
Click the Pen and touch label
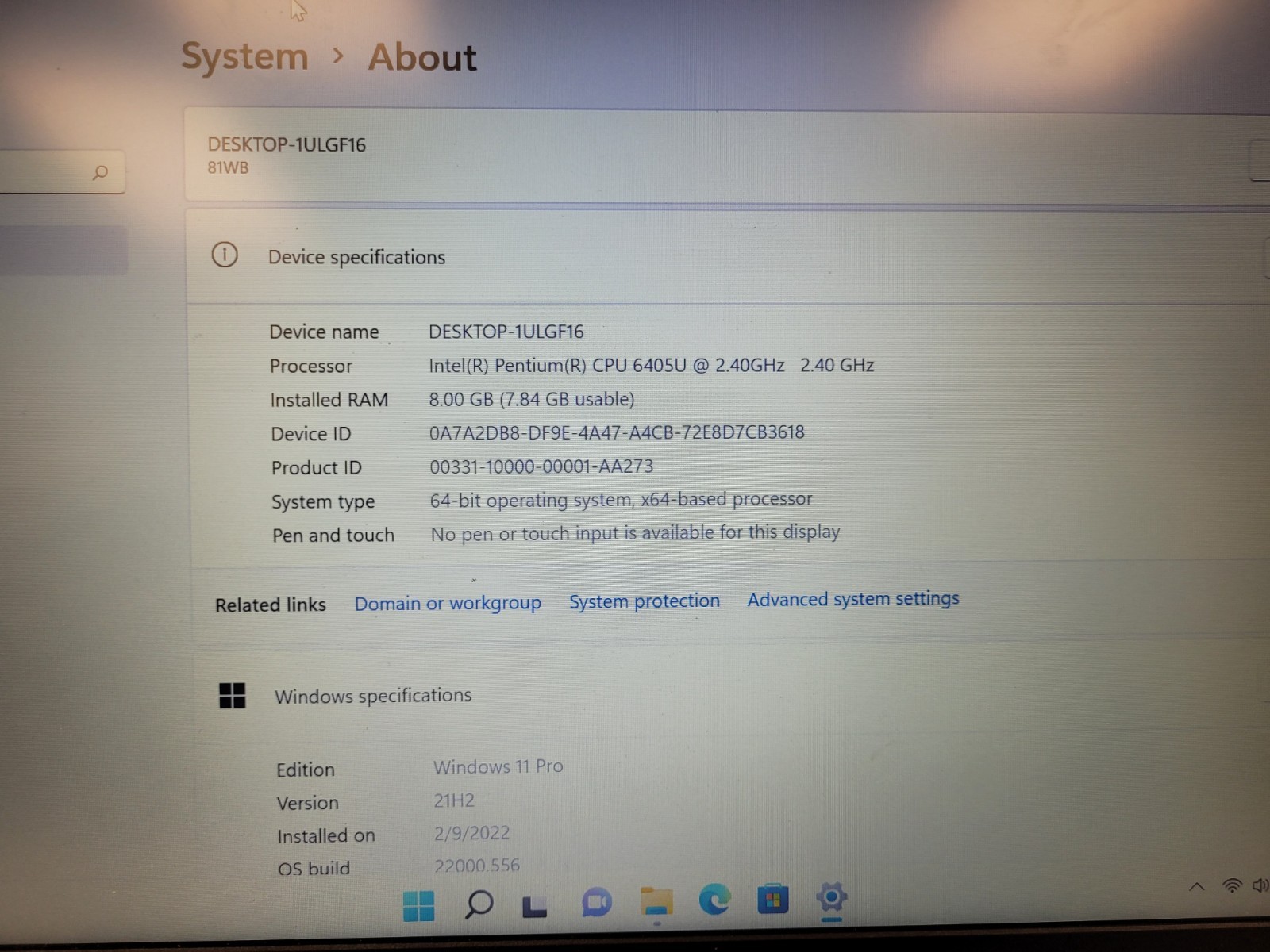pyautogui.click(x=333, y=535)
